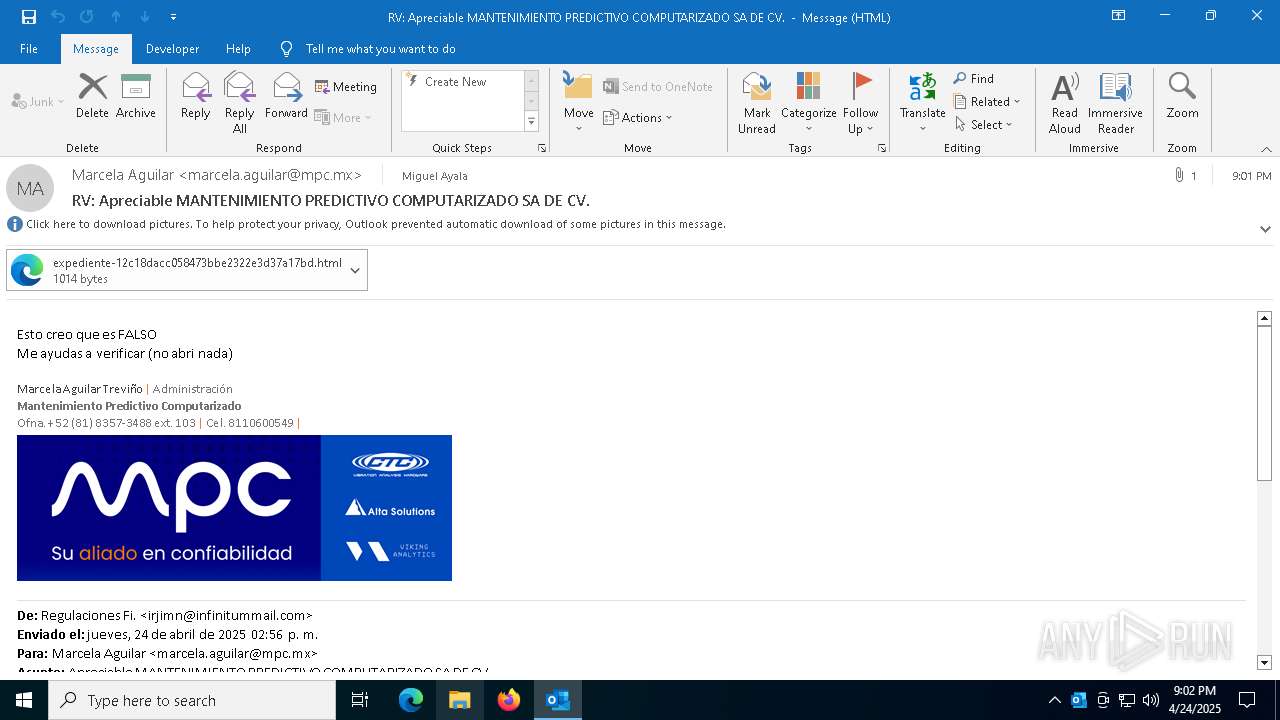The height and width of the screenshot is (720, 1280).
Task: Open Windows Start menu
Action: coord(24,700)
